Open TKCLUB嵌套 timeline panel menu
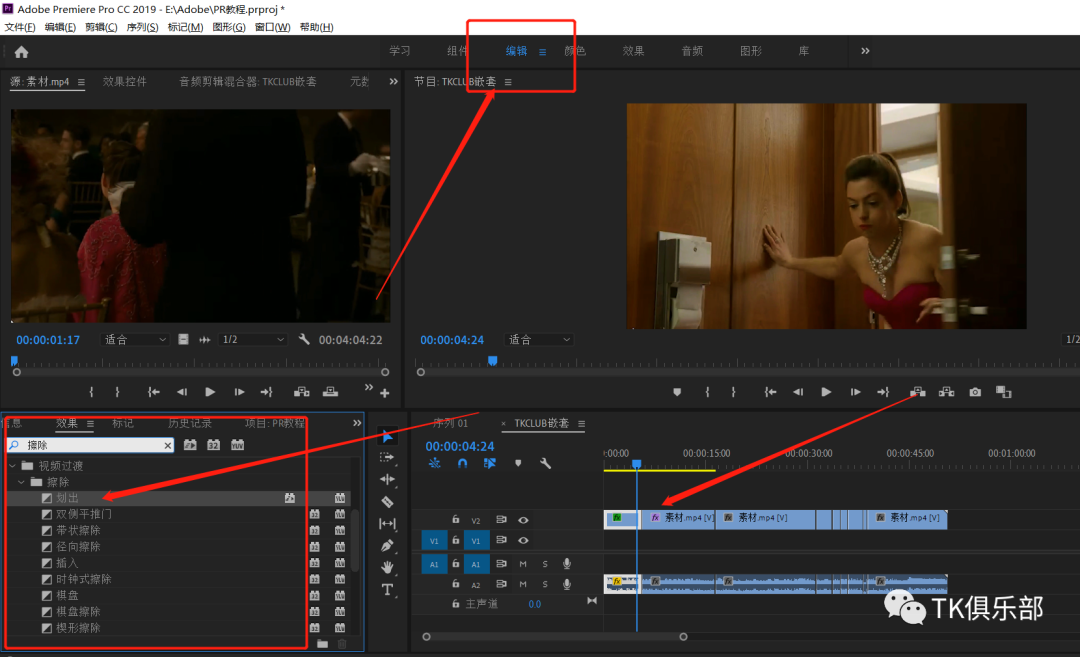Viewport: 1080px width, 657px height. click(581, 424)
